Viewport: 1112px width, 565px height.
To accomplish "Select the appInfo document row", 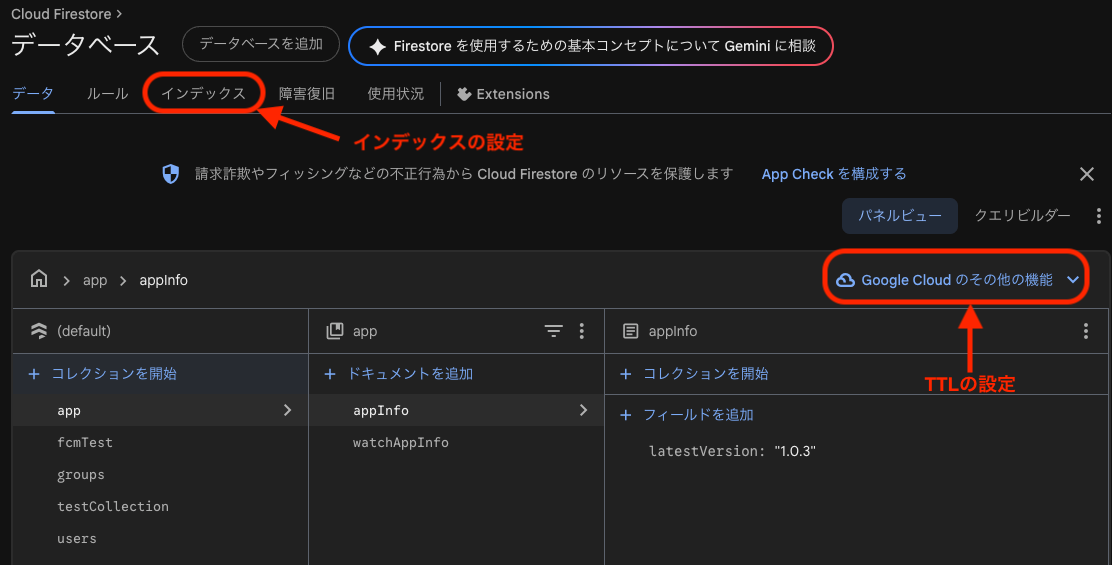I will pos(456,410).
